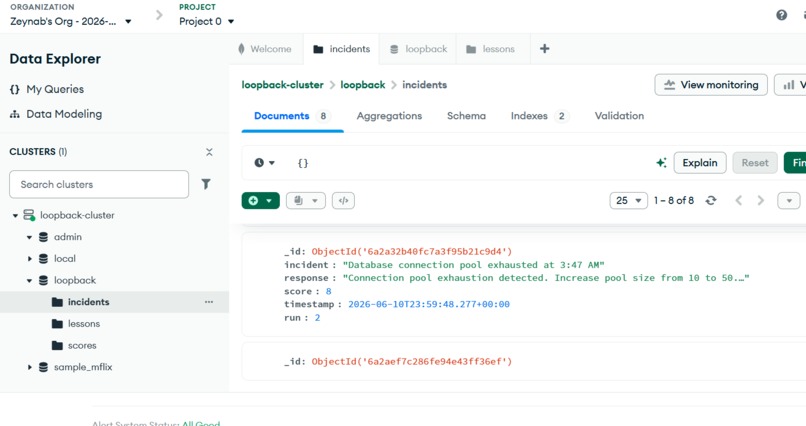Open the help question mark icon

pos(781,15)
